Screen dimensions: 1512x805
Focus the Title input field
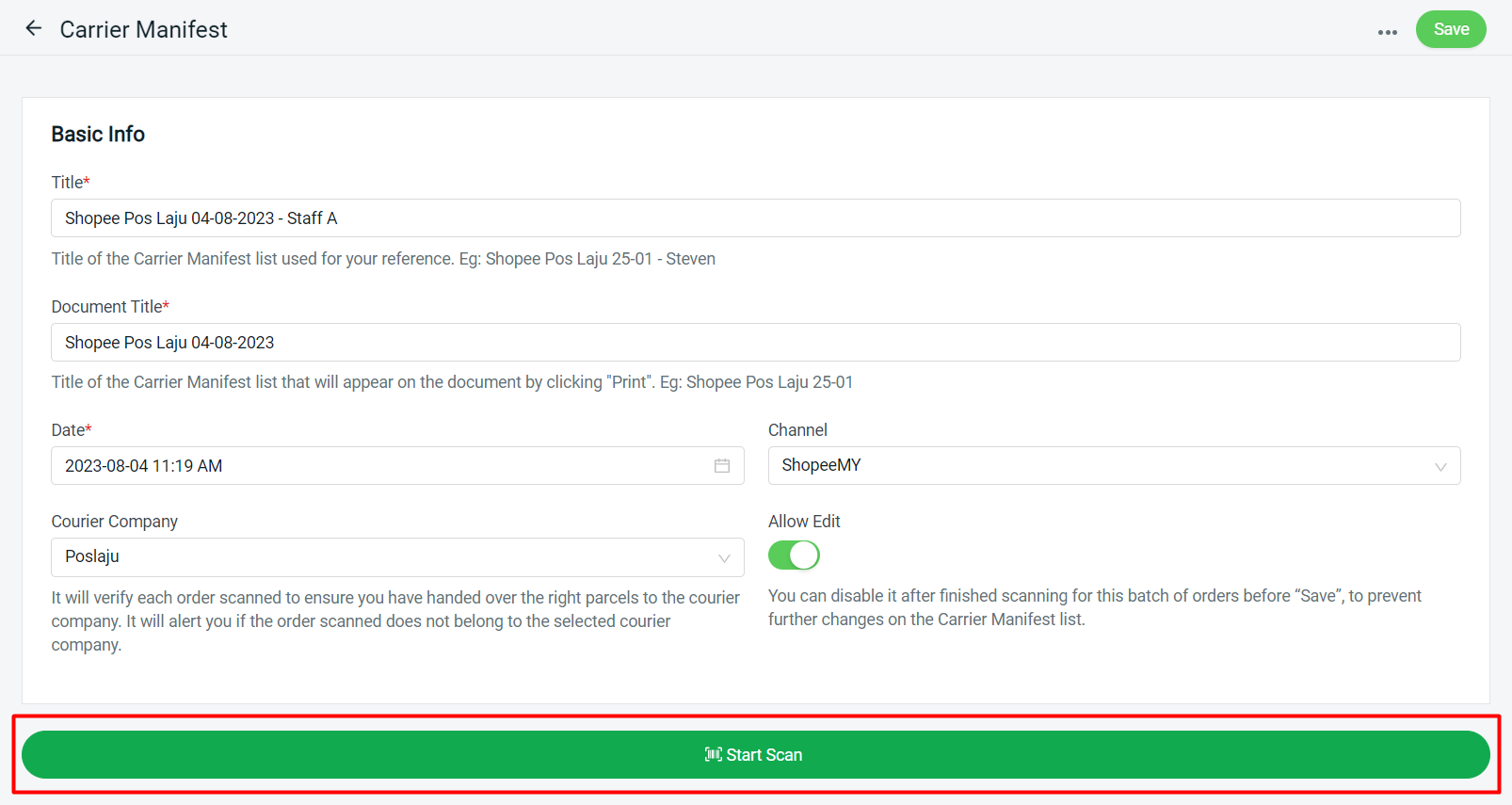coord(755,218)
